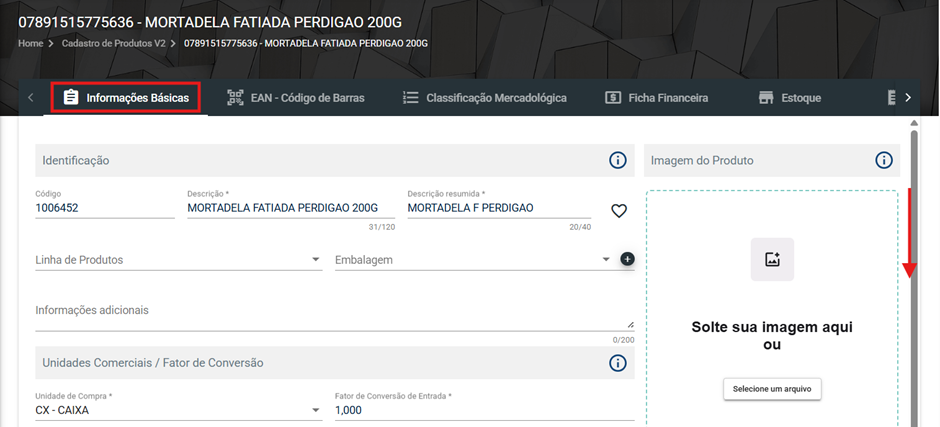Image resolution: width=940 pixels, height=427 pixels.
Task: Expand the Unidade de Compra dropdown
Action: pos(315,410)
